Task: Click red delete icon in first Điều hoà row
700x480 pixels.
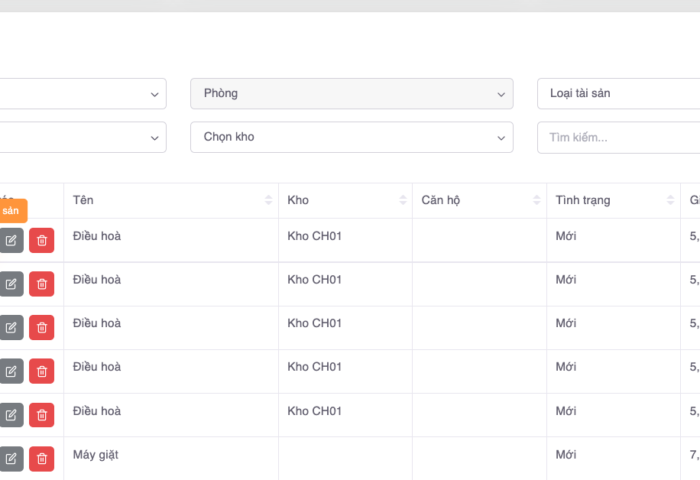Action: click(x=42, y=240)
